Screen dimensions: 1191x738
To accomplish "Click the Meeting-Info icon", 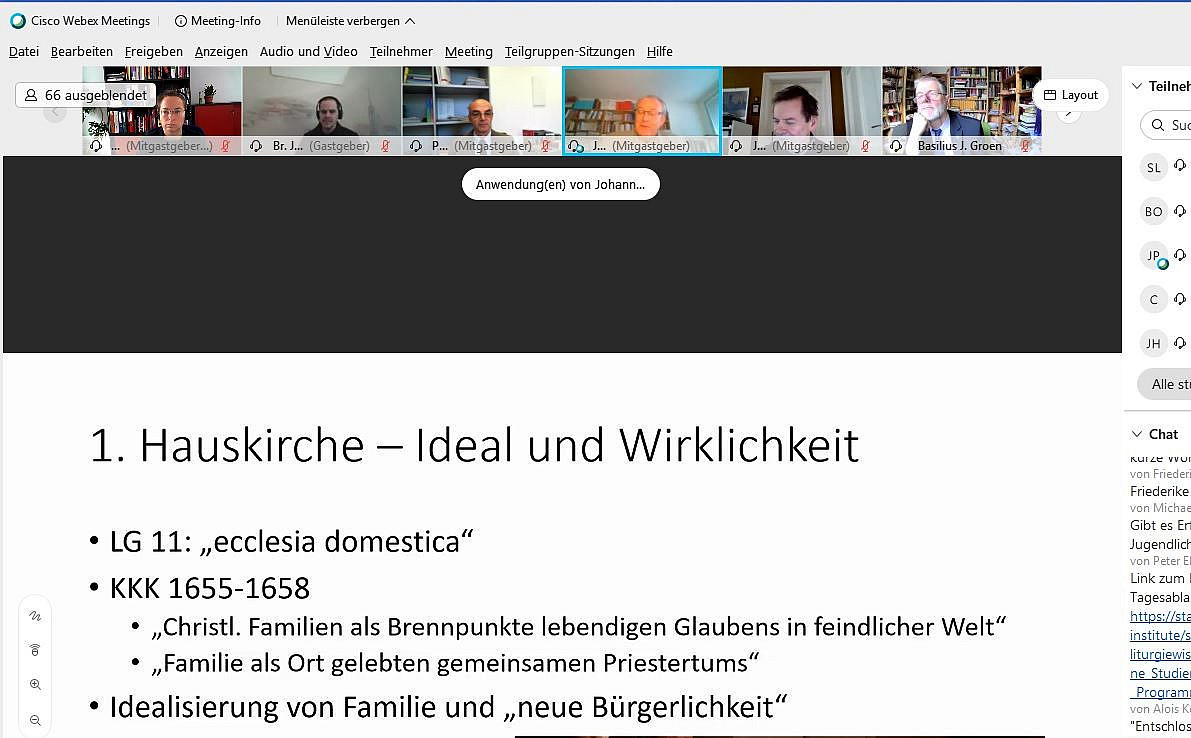I will [181, 21].
